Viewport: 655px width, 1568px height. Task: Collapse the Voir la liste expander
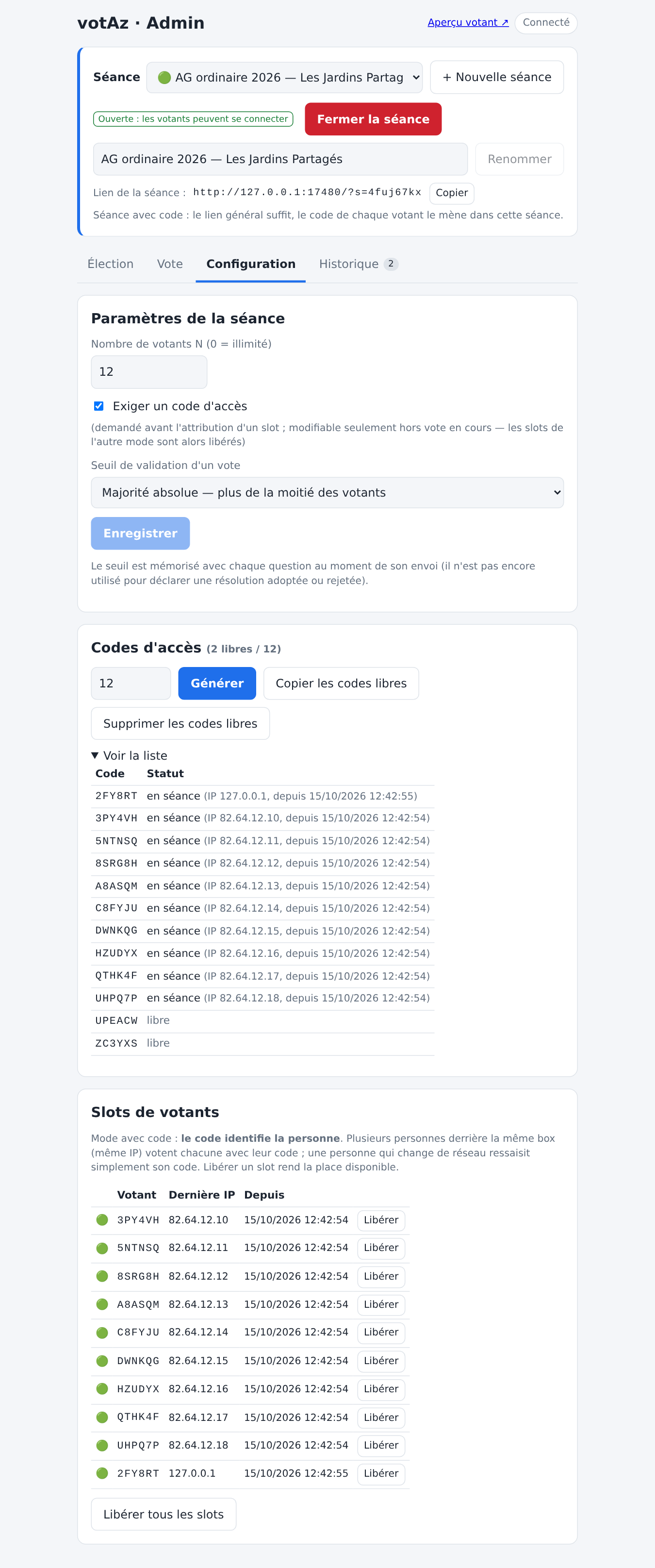coord(129,755)
